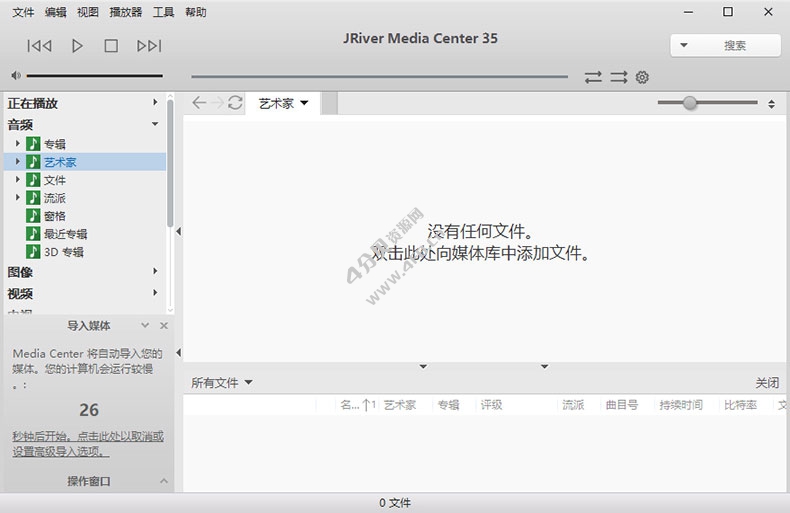Viewport: 790px width, 513px height.
Task: Mute audio via speaker icon
Action: 16,76
